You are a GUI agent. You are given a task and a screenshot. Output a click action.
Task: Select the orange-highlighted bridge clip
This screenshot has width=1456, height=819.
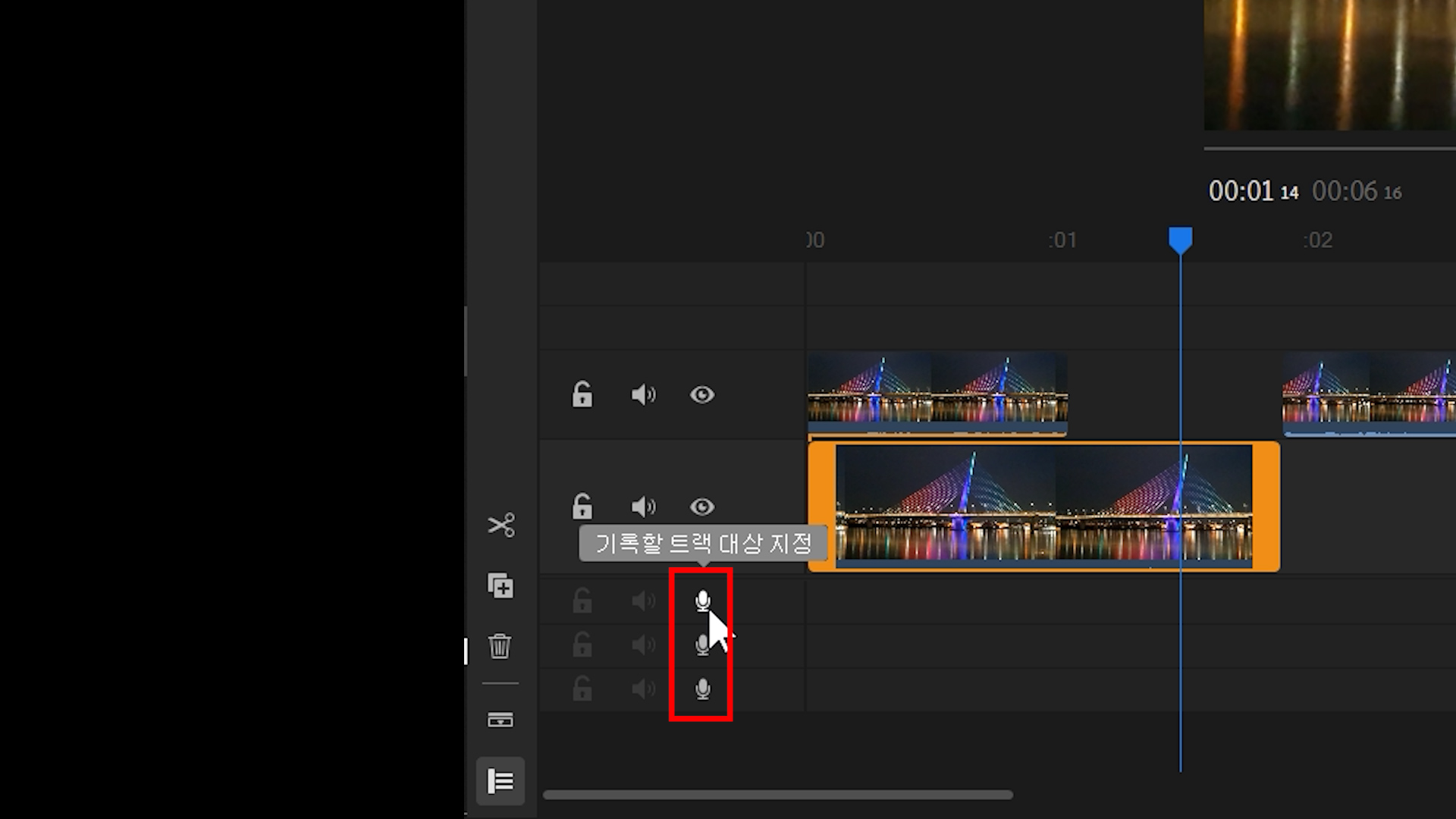coord(1043,506)
